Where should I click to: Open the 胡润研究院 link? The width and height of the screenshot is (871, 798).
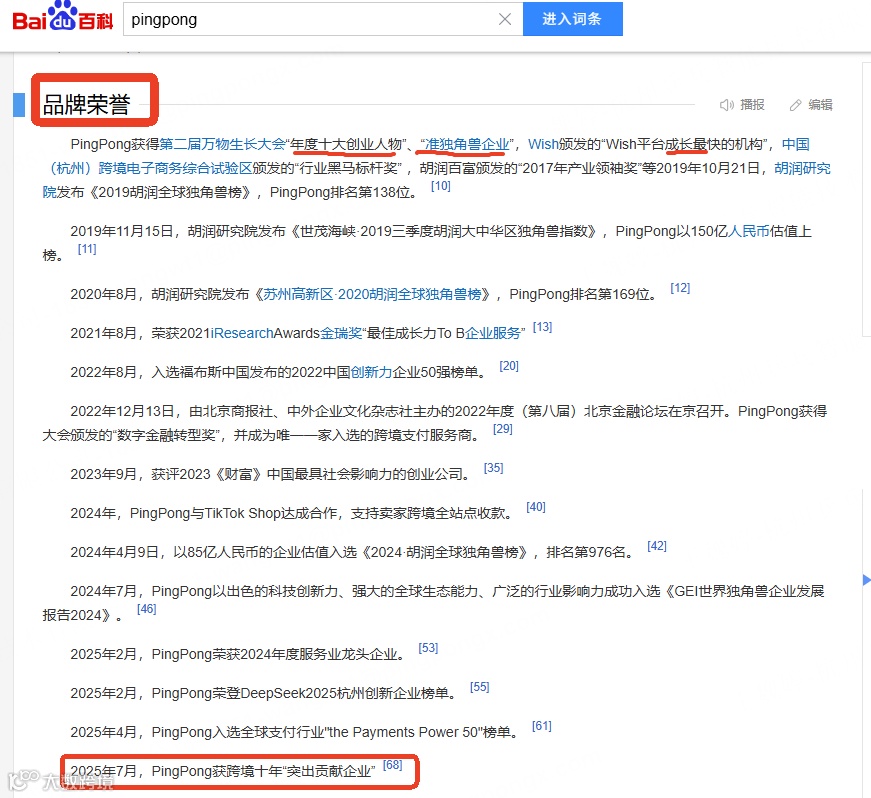click(802, 168)
